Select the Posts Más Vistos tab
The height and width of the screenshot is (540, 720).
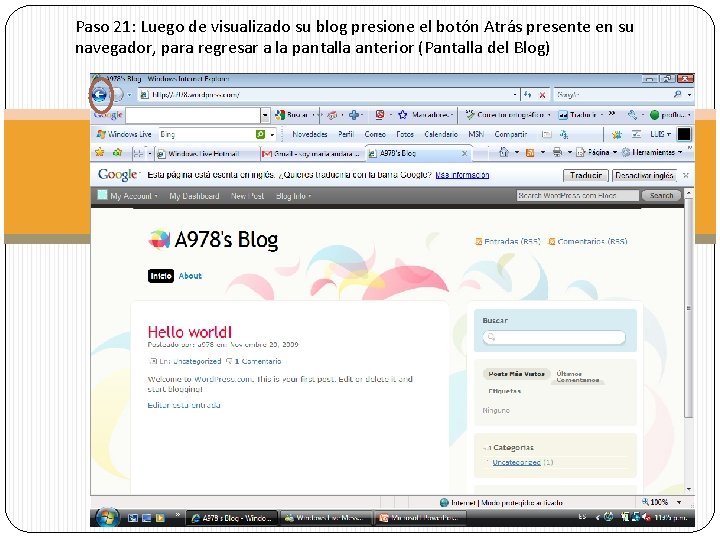tap(517, 374)
